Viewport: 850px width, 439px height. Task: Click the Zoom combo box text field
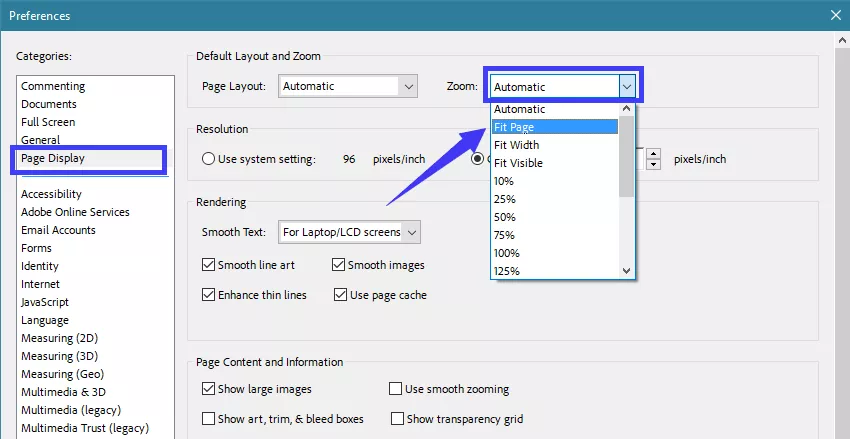click(x=555, y=86)
